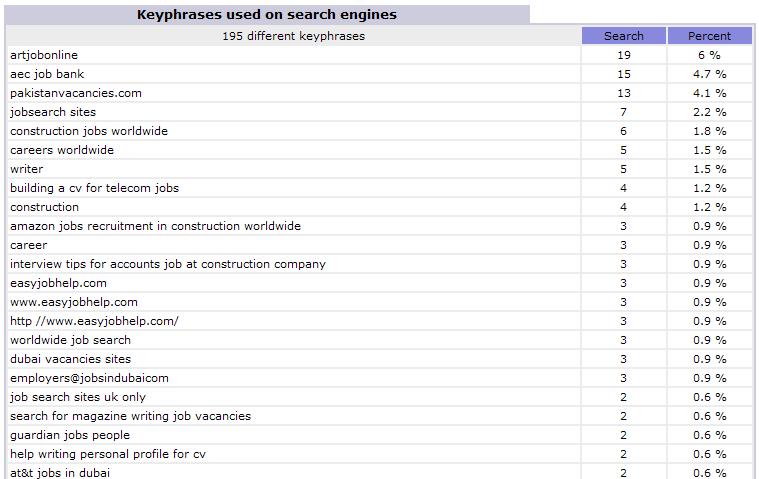Click the 'aec job bank' keyphrase
The image size is (759, 479).
[47, 74]
